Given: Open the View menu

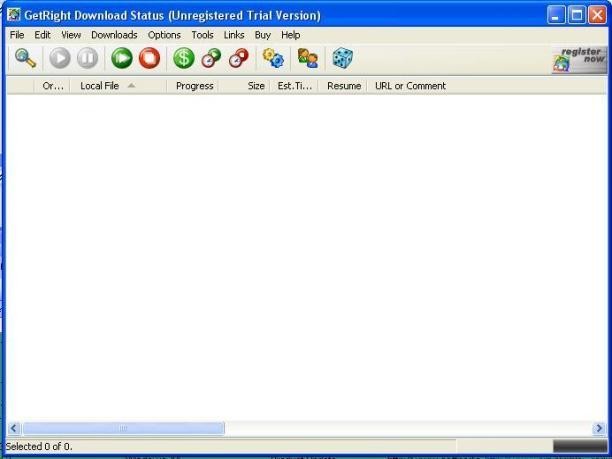Looking at the screenshot, I should 71,35.
